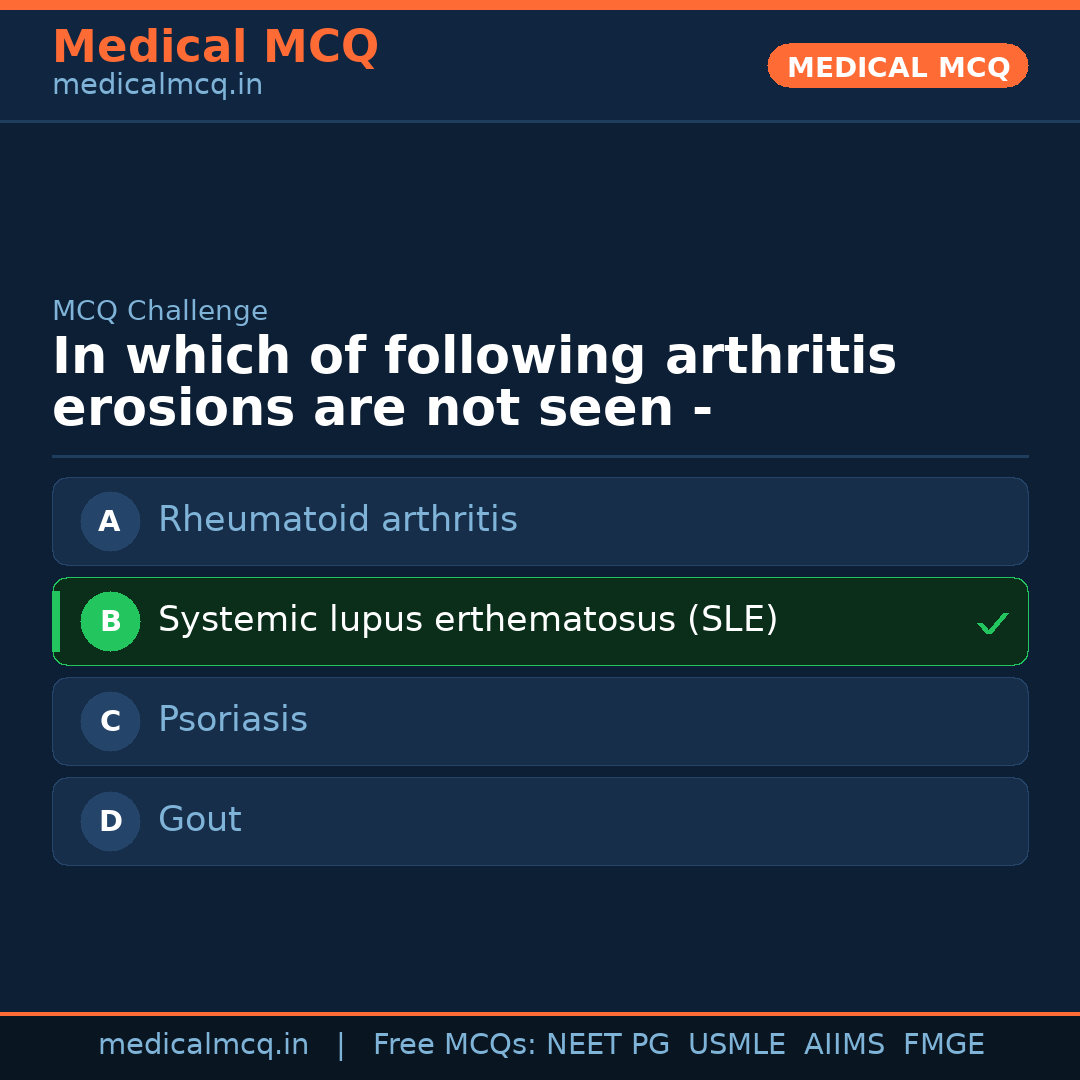This screenshot has height=1080, width=1080.
Task: Click the arthritis erosions question text
Action: point(474,382)
